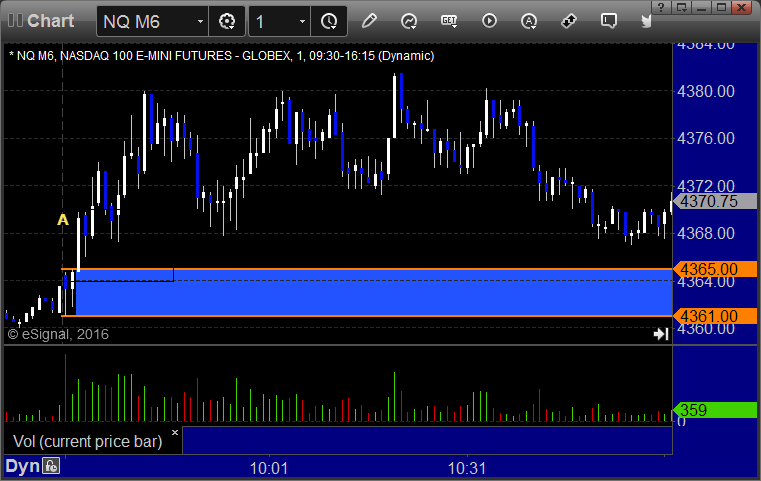Select the blue shaded price zone
This screenshot has height=481, width=761.
[374, 293]
